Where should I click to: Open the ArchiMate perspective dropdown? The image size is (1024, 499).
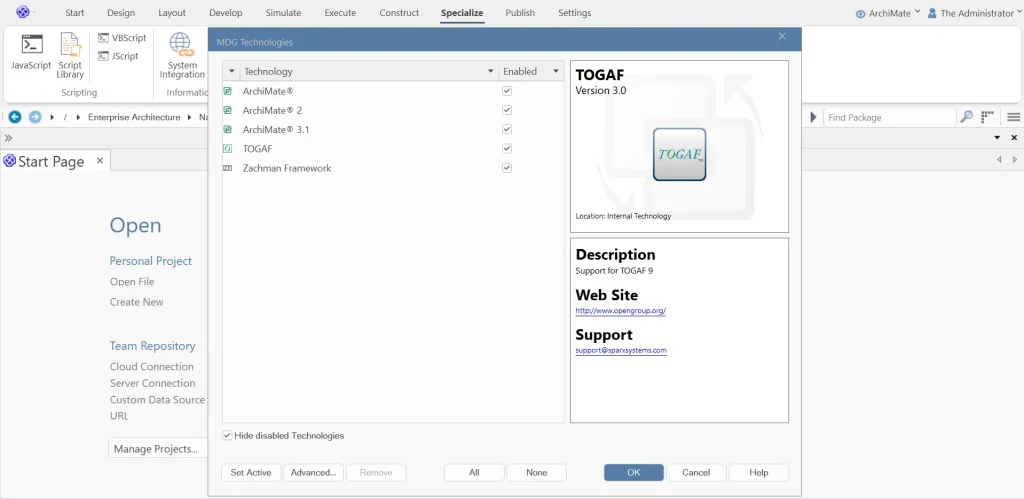(918, 12)
